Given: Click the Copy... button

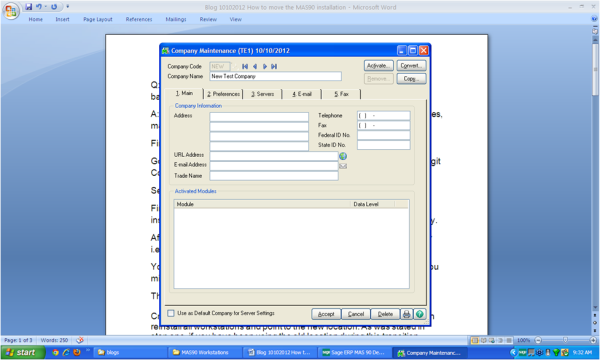Looking at the screenshot, I should point(411,79).
